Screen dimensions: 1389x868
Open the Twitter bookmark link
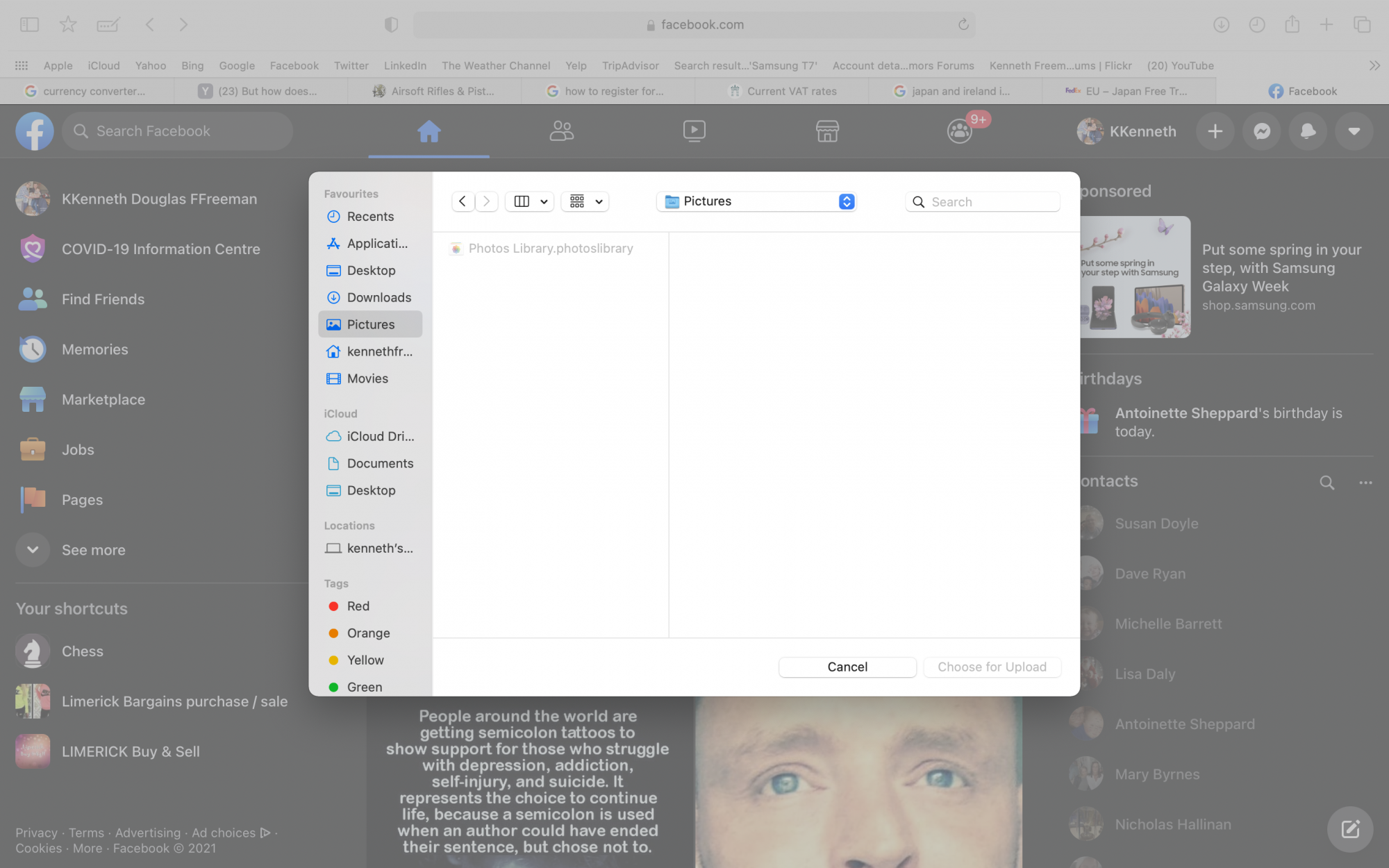(x=351, y=65)
